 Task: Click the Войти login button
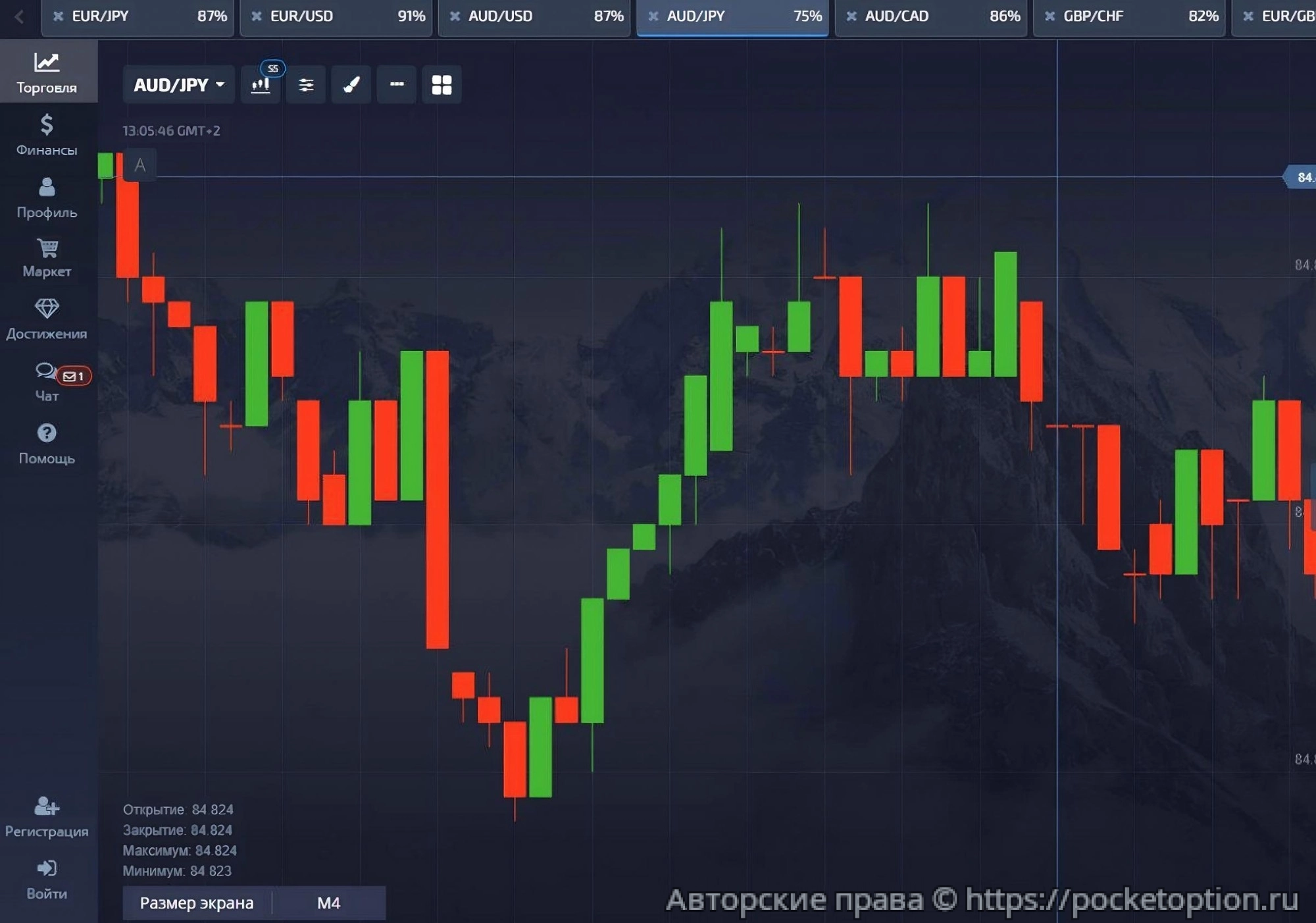coord(47,878)
